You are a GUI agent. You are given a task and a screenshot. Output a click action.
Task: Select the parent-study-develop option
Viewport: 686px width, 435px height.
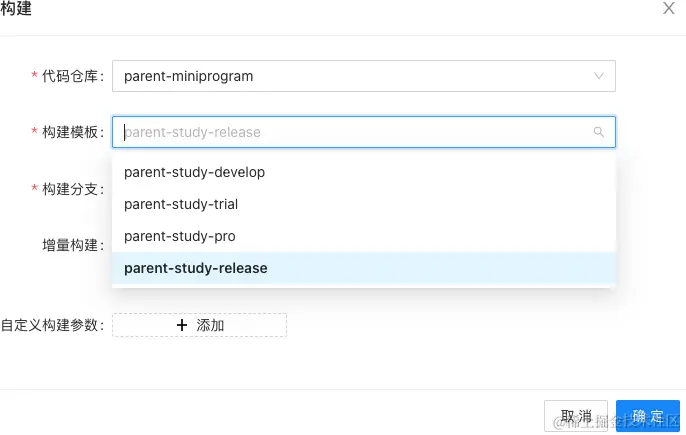coord(194,172)
